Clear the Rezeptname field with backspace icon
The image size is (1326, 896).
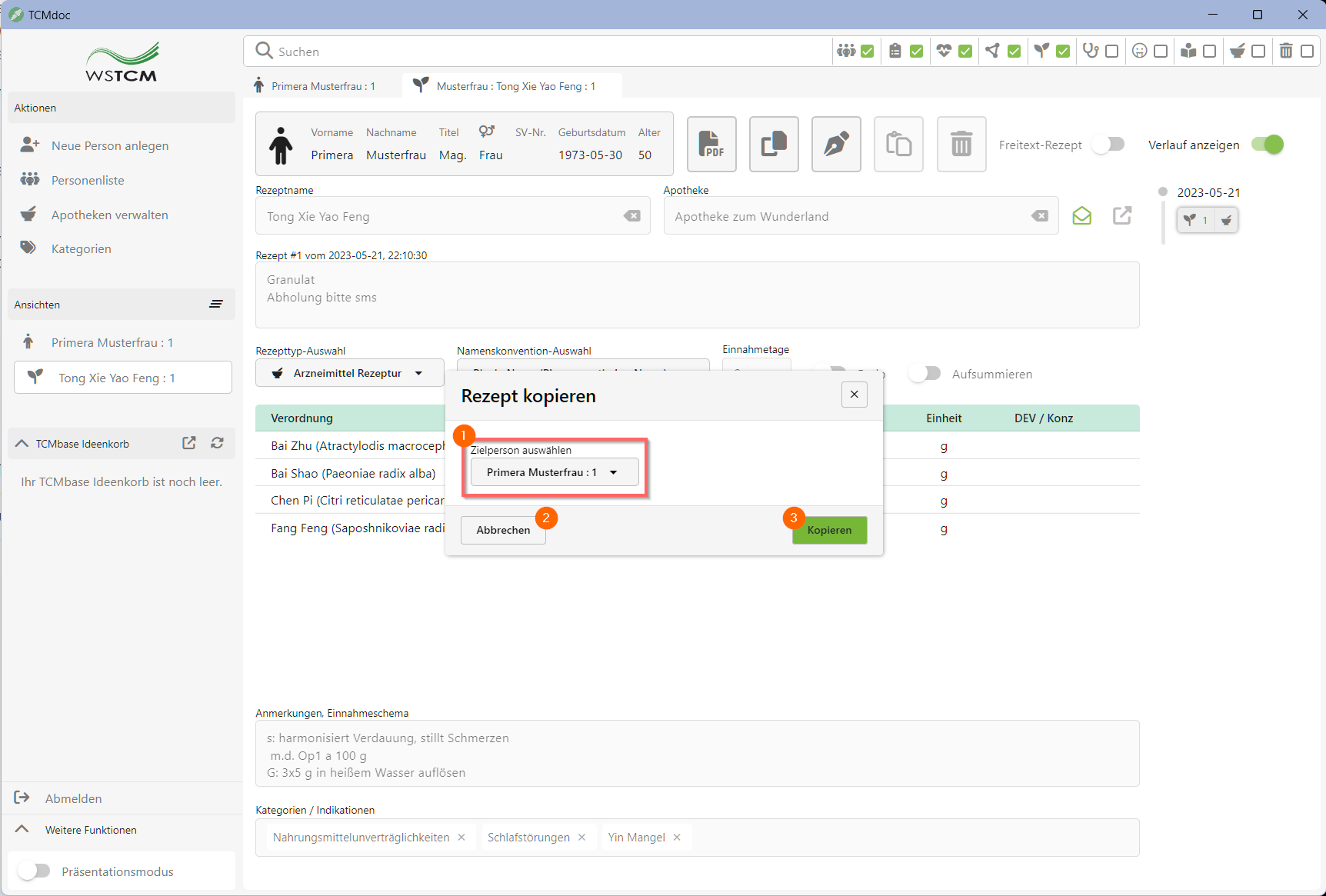[x=631, y=216]
